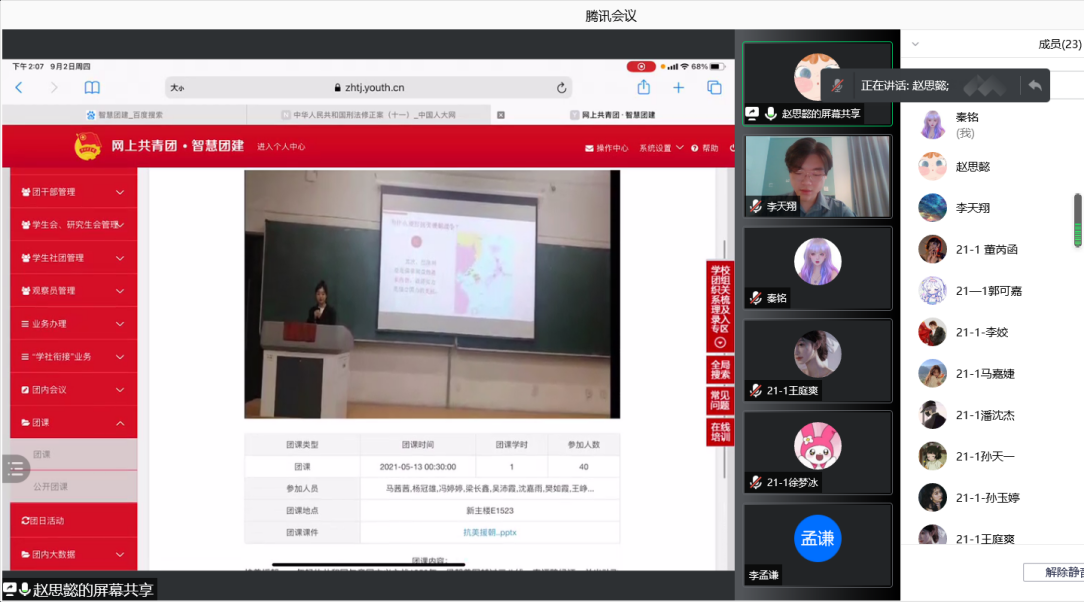The width and height of the screenshot is (1084, 602).
Task: Open the 系统设置 dropdown in header
Action: 661,148
